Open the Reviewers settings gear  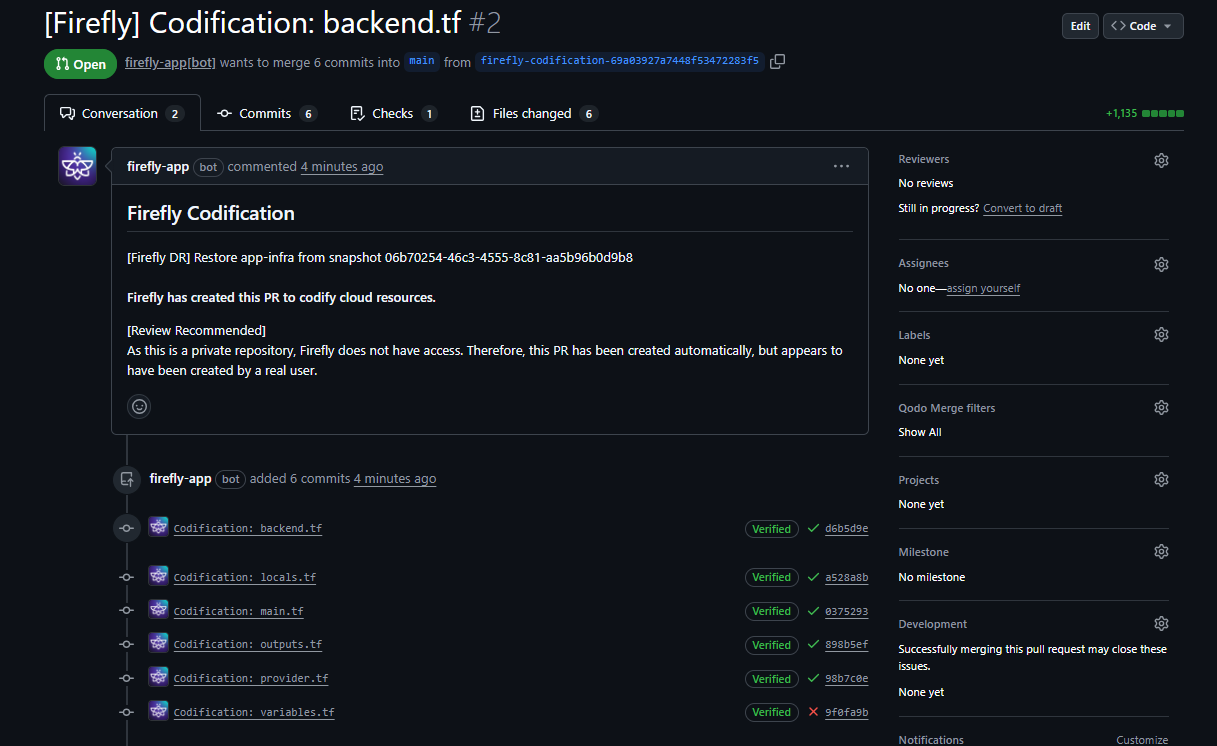[1161, 160]
